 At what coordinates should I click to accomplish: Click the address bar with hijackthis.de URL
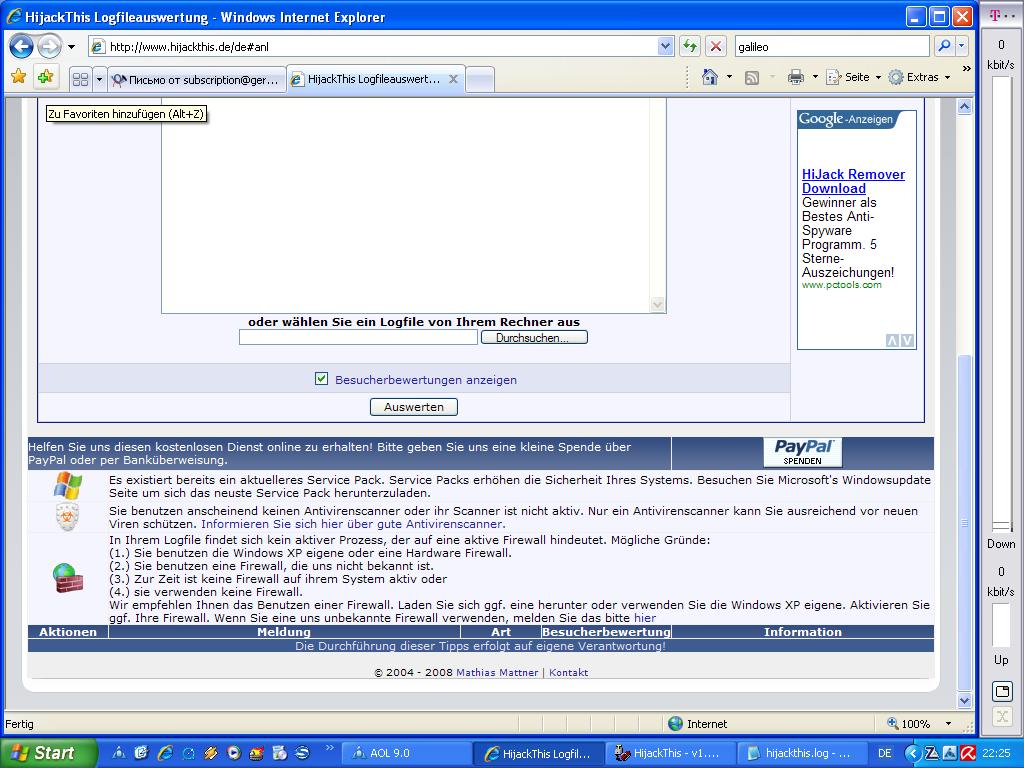click(x=381, y=46)
